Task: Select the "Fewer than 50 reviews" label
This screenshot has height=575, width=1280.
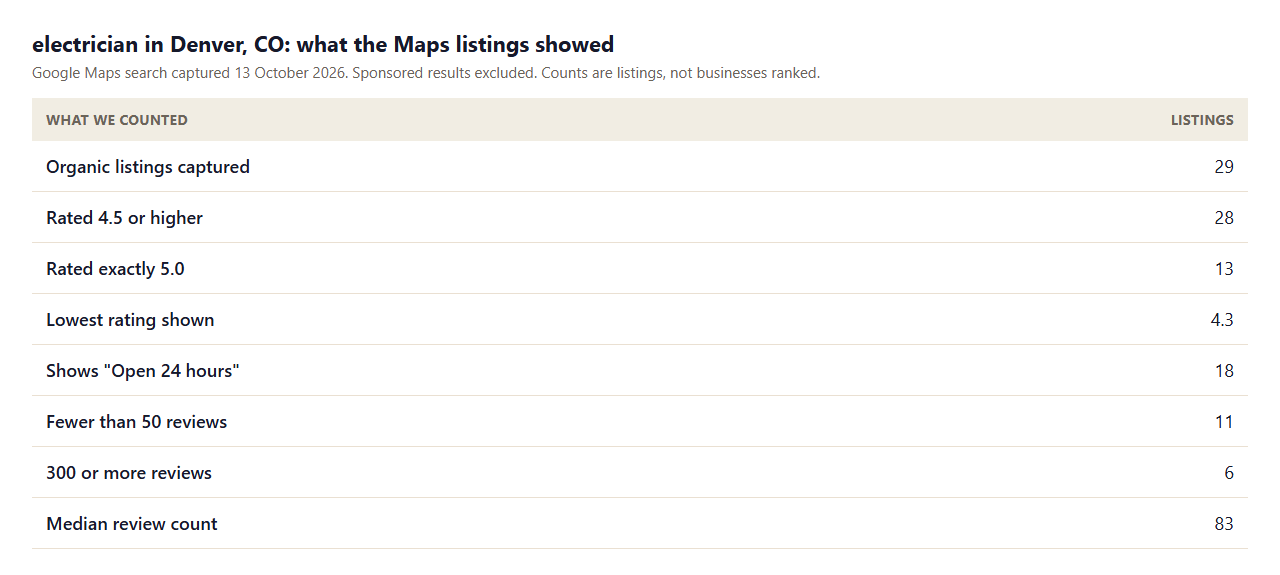Action: click(137, 422)
